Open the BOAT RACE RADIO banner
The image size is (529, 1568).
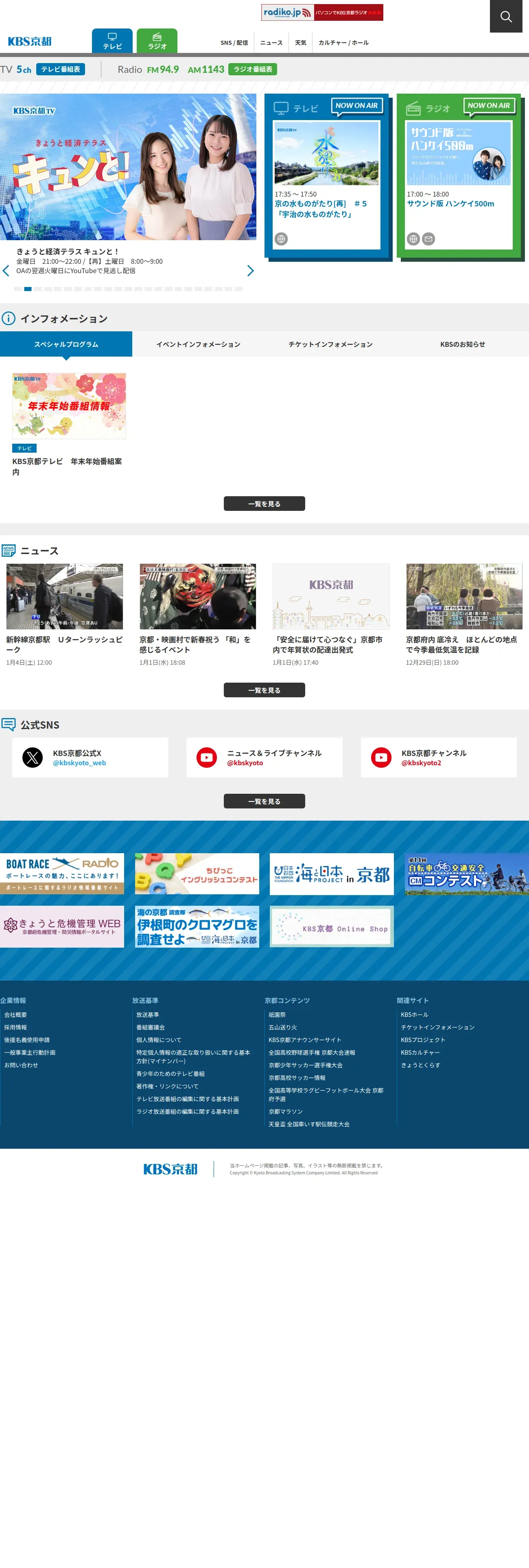point(62,874)
